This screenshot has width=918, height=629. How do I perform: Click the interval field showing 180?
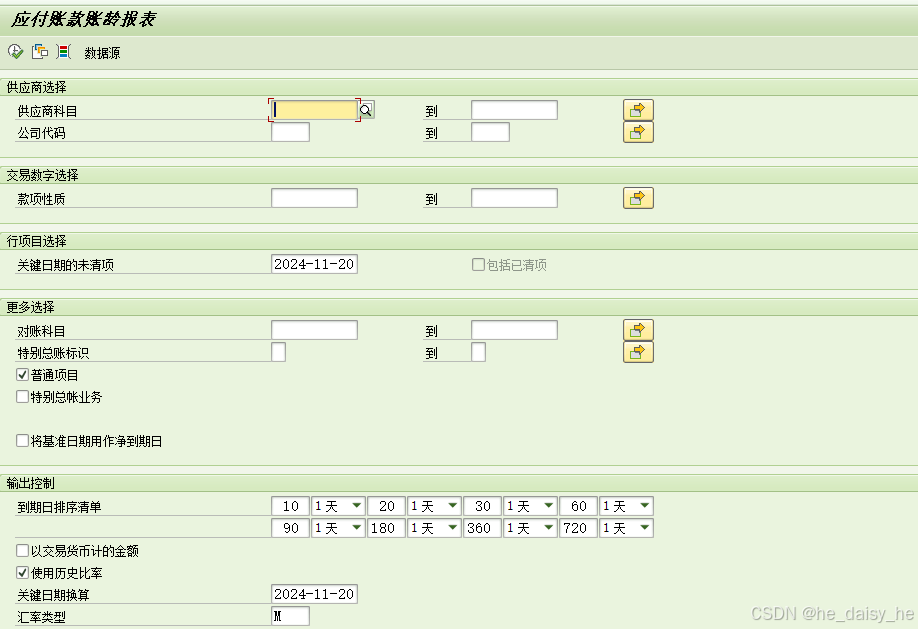[x=386, y=528]
